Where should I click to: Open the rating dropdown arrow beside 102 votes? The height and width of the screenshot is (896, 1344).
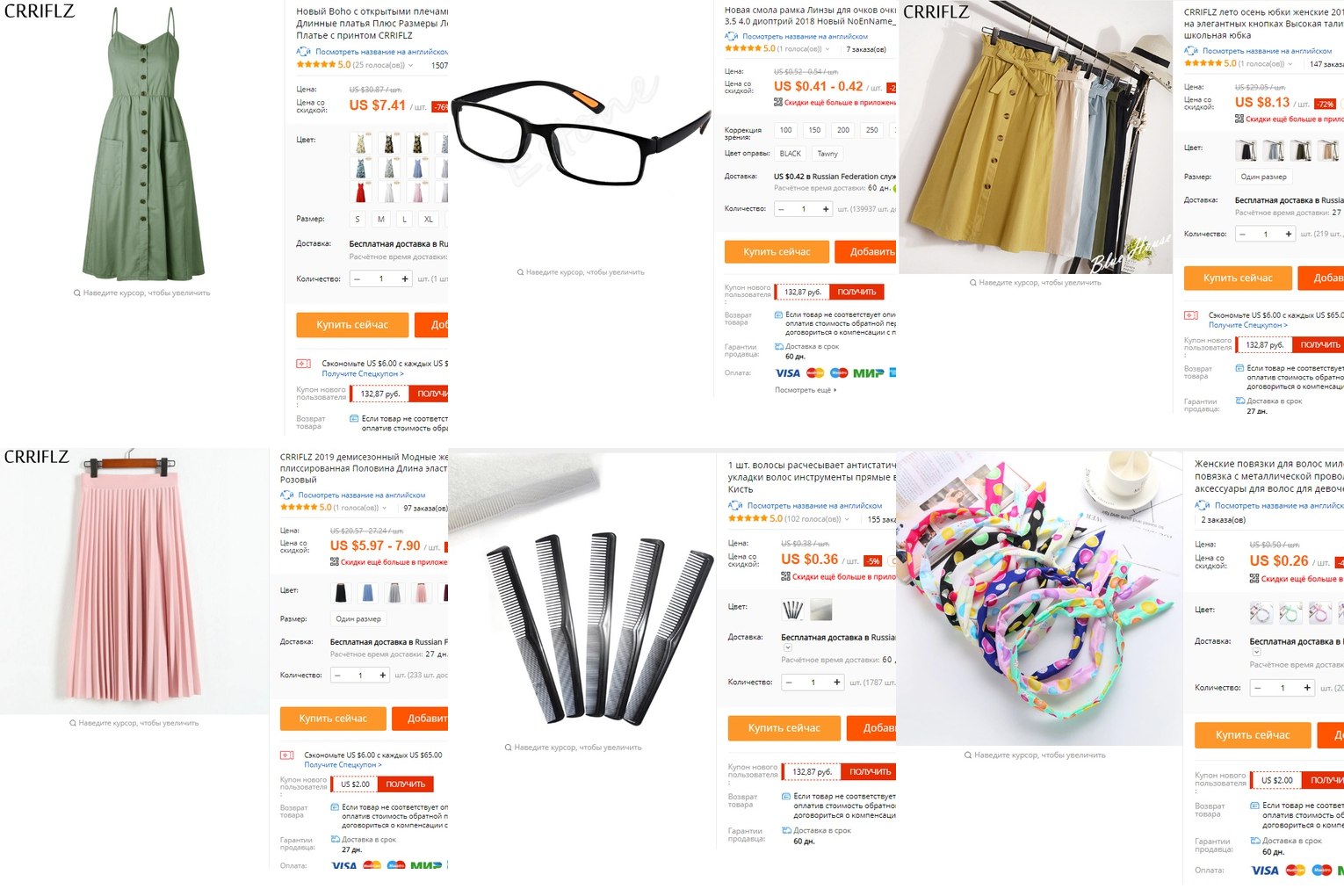coord(849,519)
